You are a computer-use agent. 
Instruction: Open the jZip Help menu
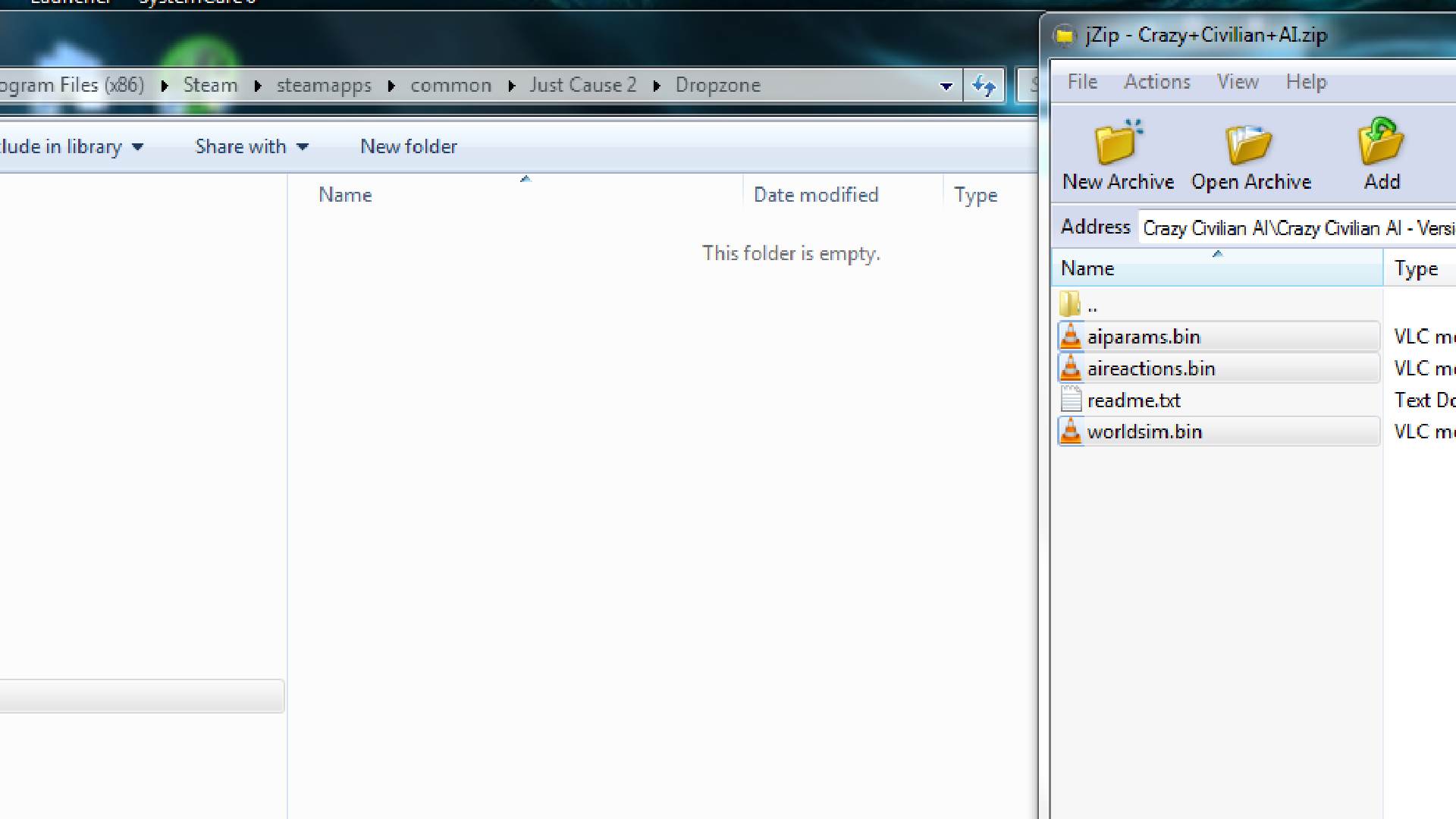[x=1305, y=82]
